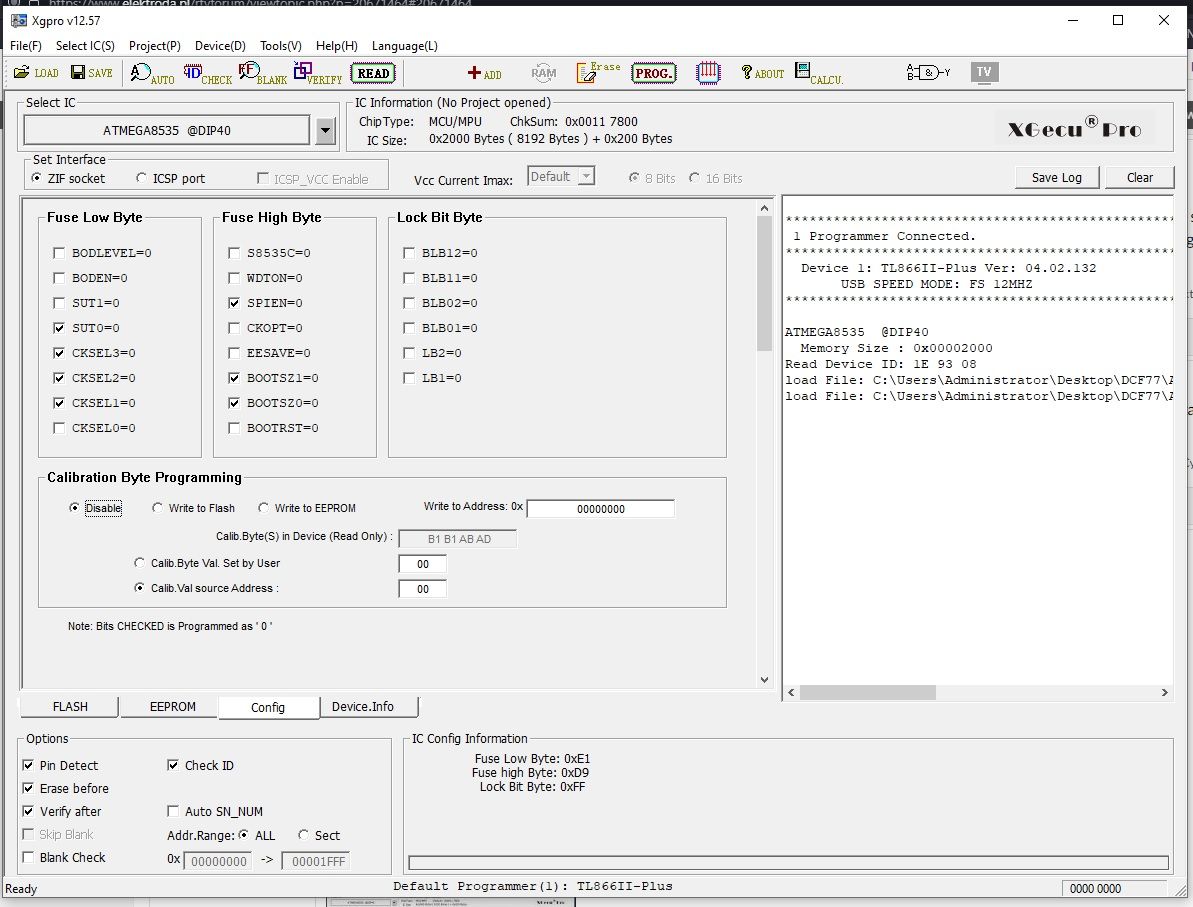Click the Write to Address input field
This screenshot has width=1193, height=907.
pyautogui.click(x=600, y=509)
